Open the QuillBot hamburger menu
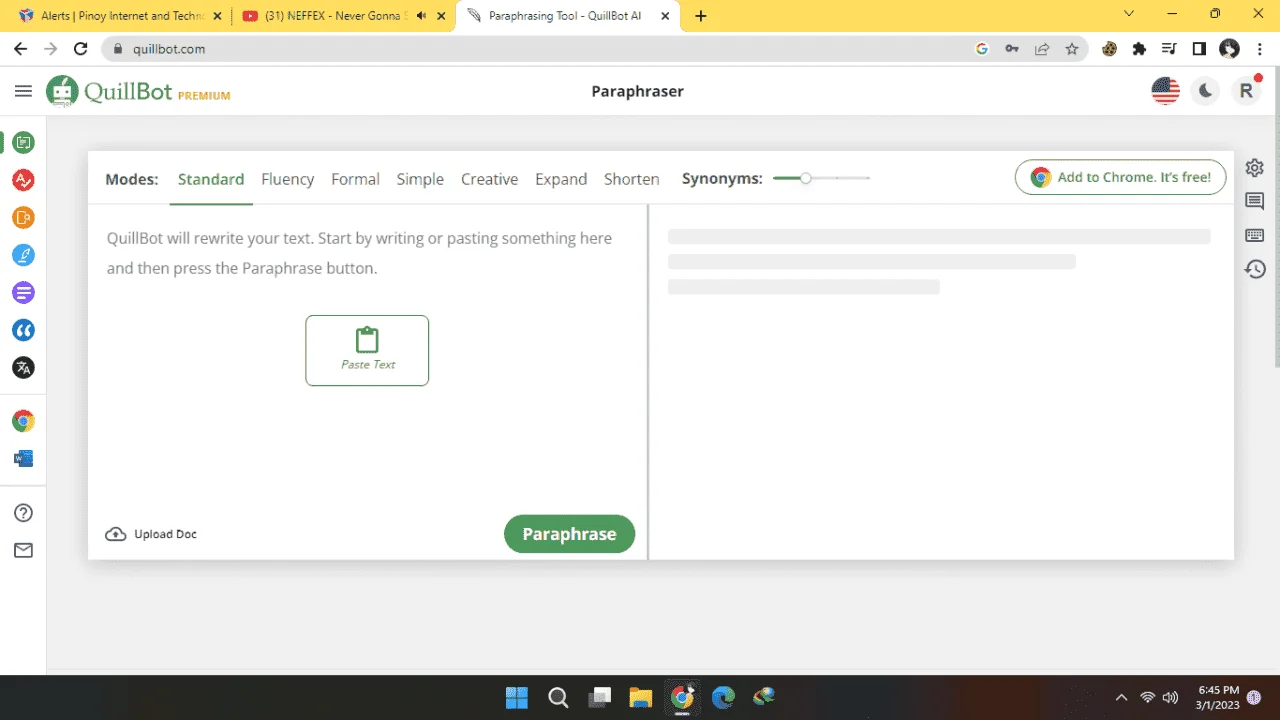 (x=23, y=91)
